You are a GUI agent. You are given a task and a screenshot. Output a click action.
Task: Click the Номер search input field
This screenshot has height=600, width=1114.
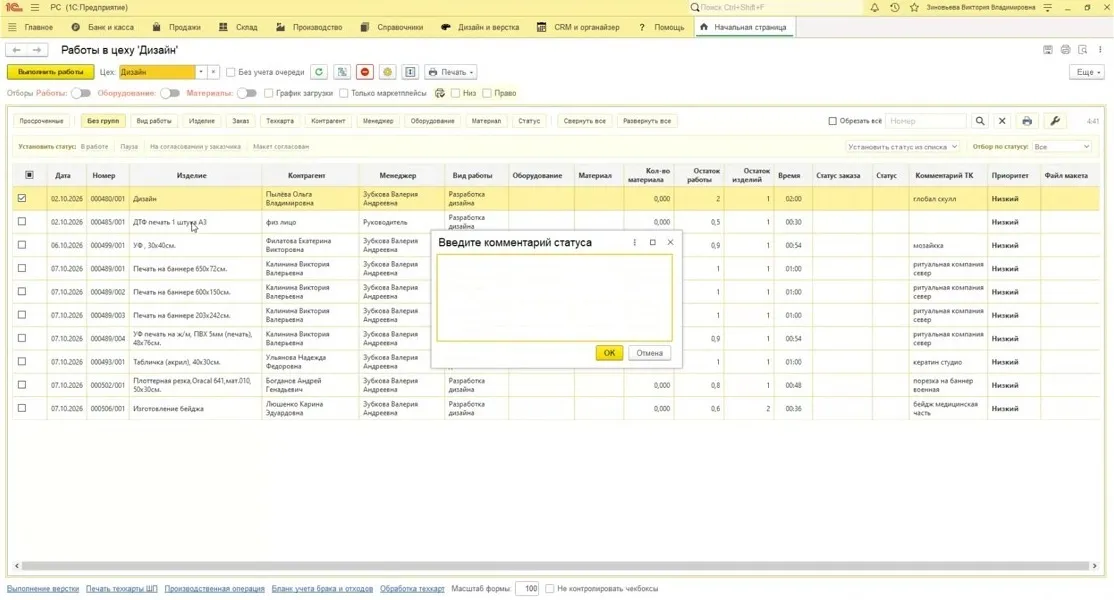tap(926, 121)
